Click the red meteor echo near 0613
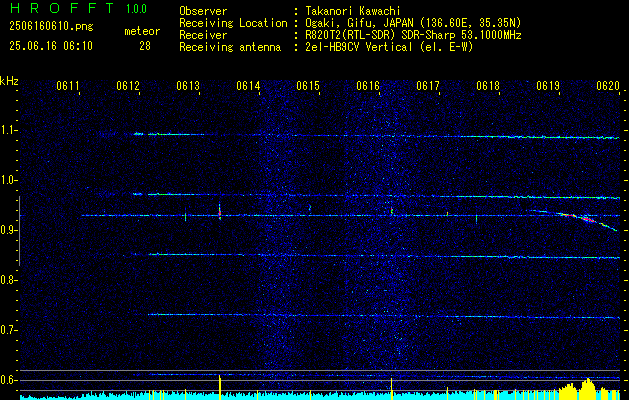This screenshot has width=629, height=400. pyautogui.click(x=220, y=213)
